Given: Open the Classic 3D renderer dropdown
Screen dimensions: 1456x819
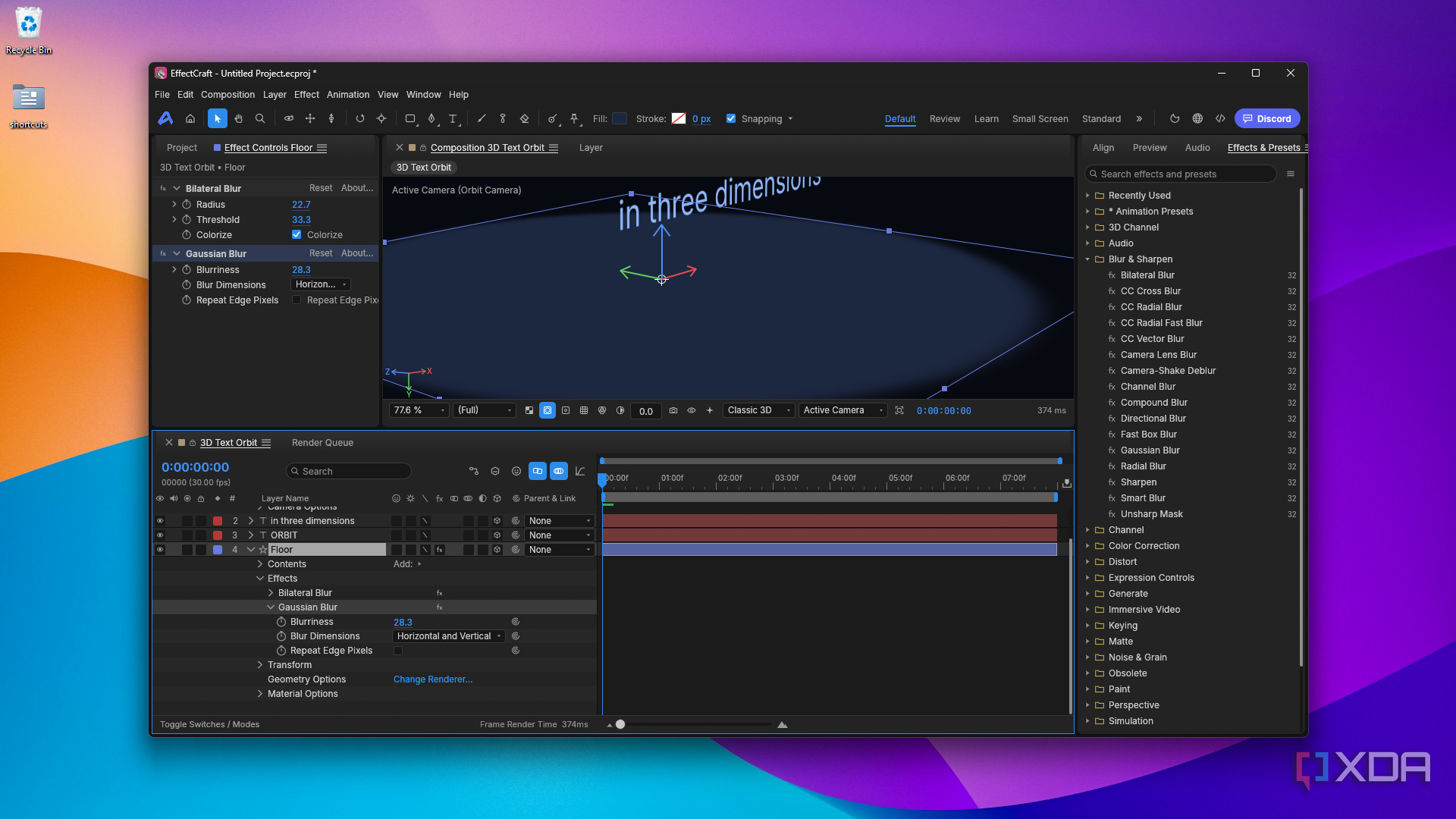Looking at the screenshot, I should pos(758,410).
